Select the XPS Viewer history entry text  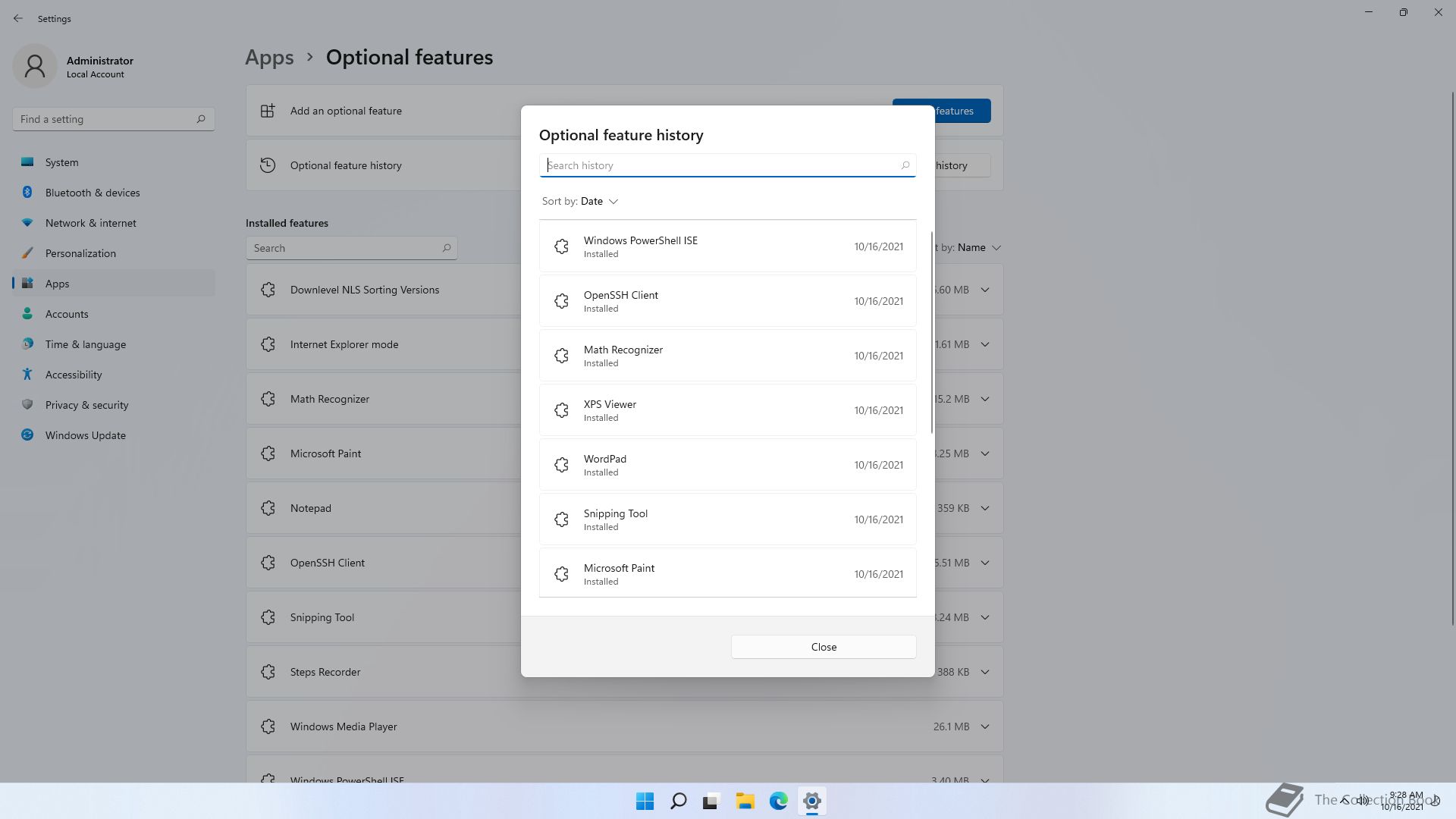(x=610, y=404)
